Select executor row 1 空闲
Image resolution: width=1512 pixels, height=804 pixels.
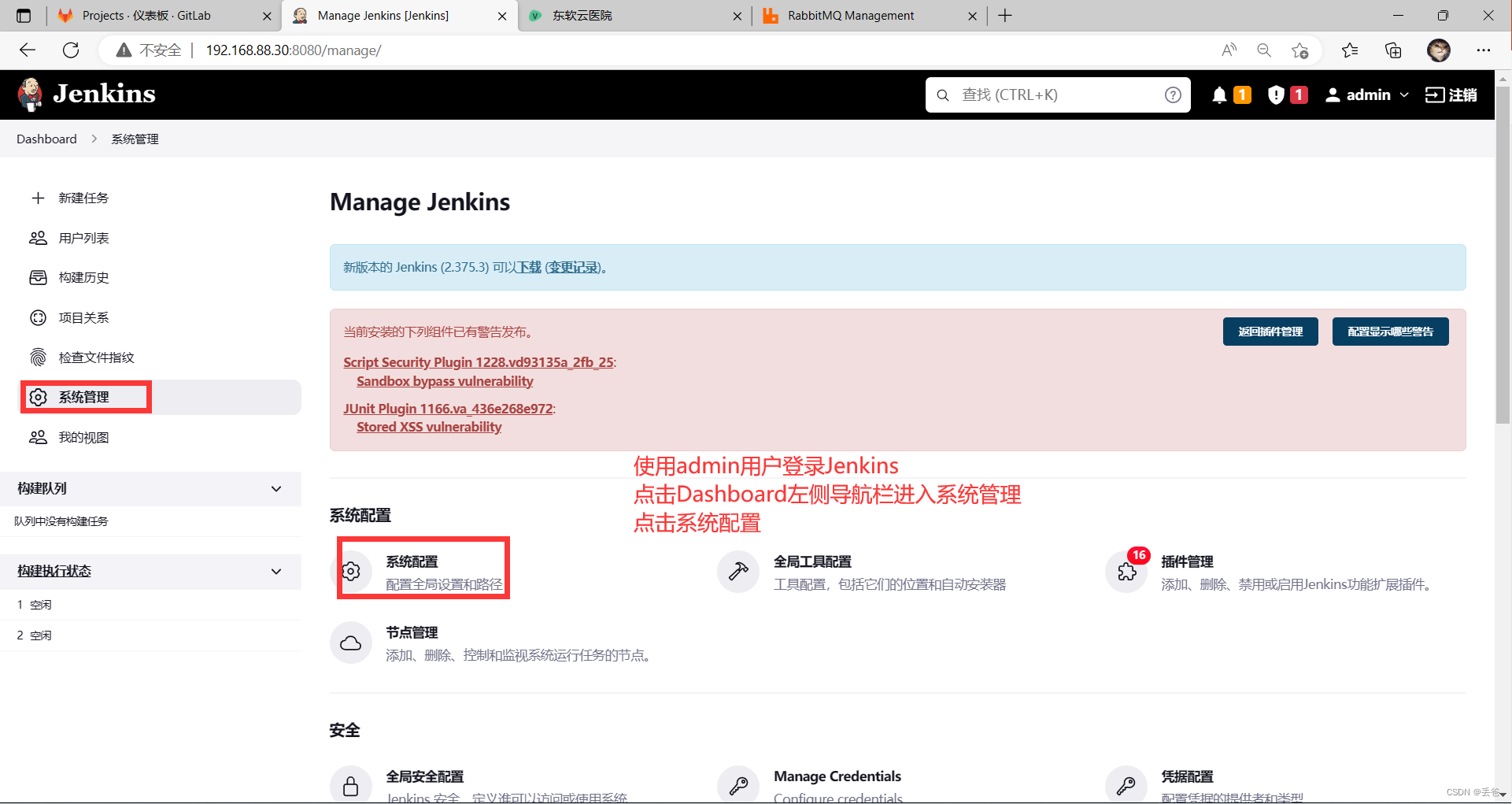[150, 605]
